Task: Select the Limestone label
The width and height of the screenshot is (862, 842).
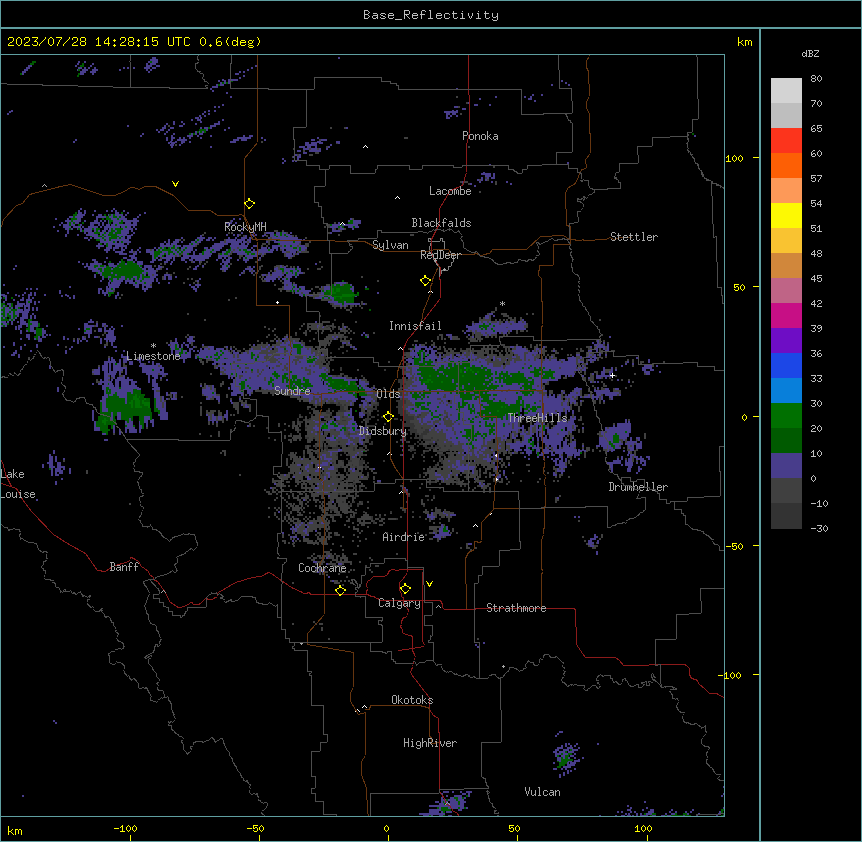Action: (x=153, y=356)
